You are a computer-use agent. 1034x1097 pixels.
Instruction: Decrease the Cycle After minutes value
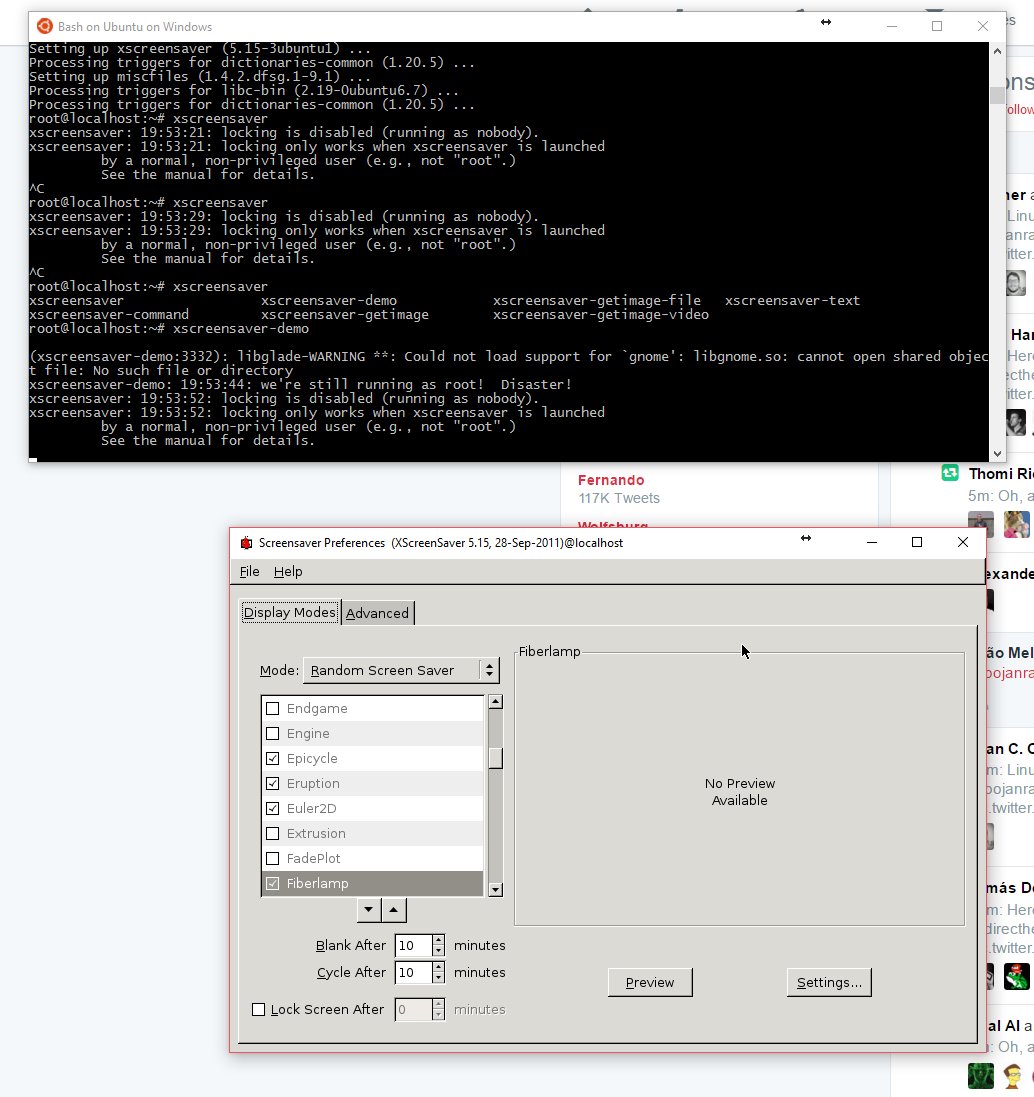pos(438,978)
